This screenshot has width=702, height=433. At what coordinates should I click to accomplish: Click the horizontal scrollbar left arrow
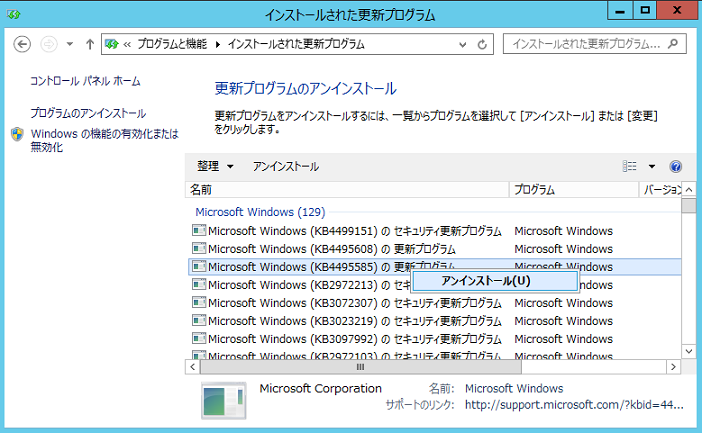(193, 367)
